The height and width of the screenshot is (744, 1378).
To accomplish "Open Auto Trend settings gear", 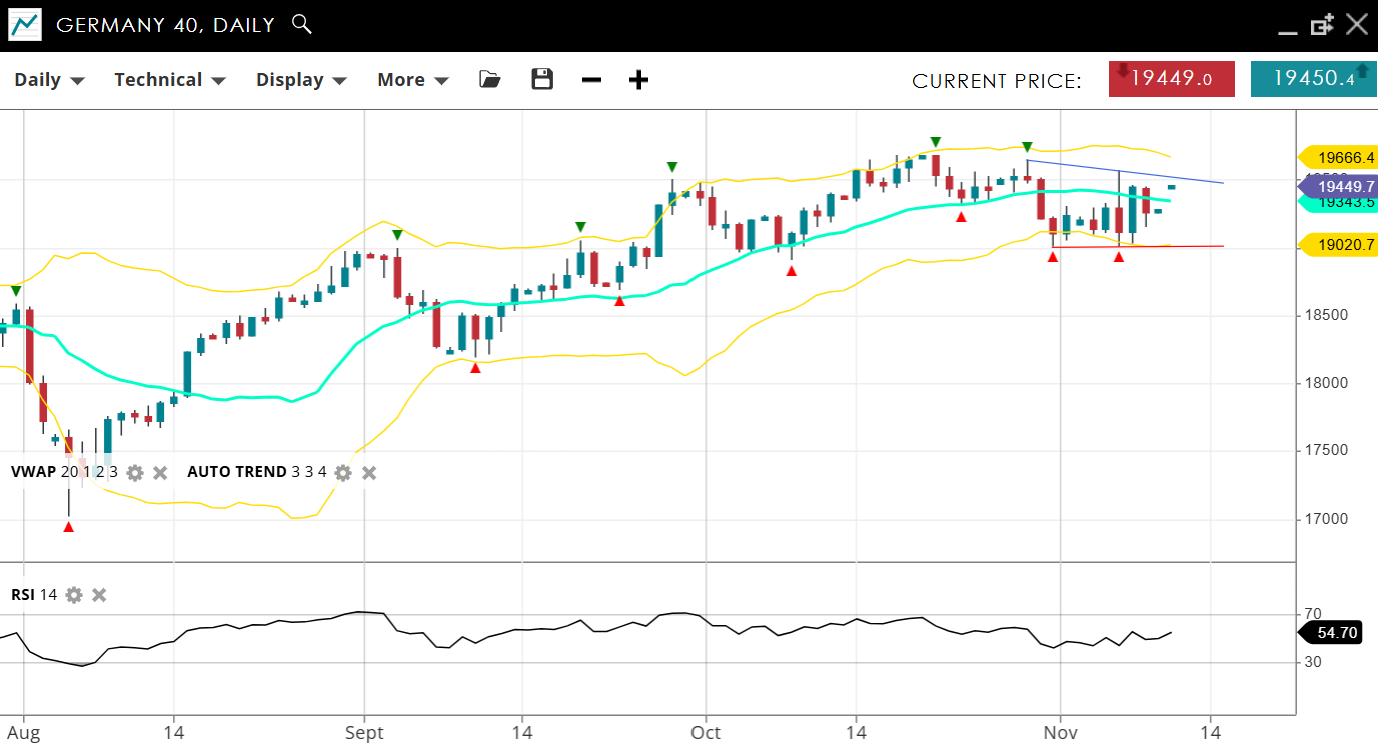I will [x=343, y=472].
